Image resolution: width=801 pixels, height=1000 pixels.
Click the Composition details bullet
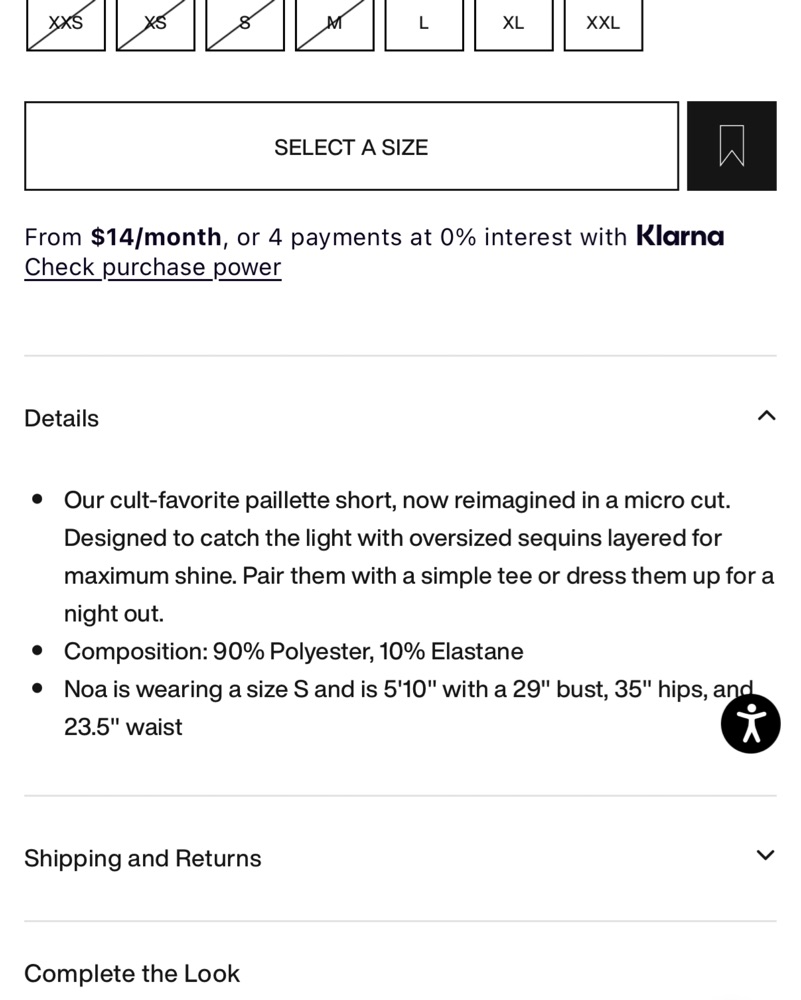click(x=293, y=651)
